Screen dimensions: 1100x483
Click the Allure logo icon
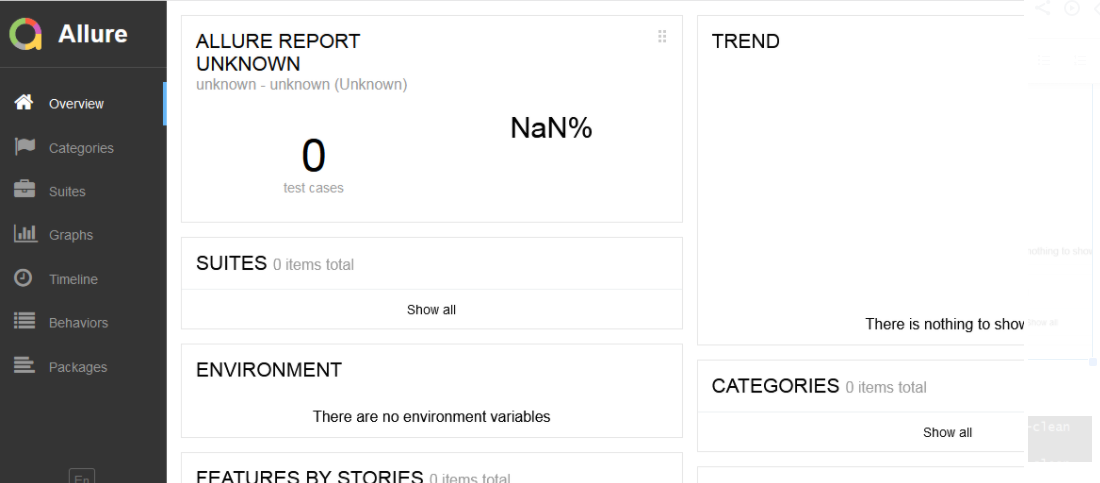point(26,34)
